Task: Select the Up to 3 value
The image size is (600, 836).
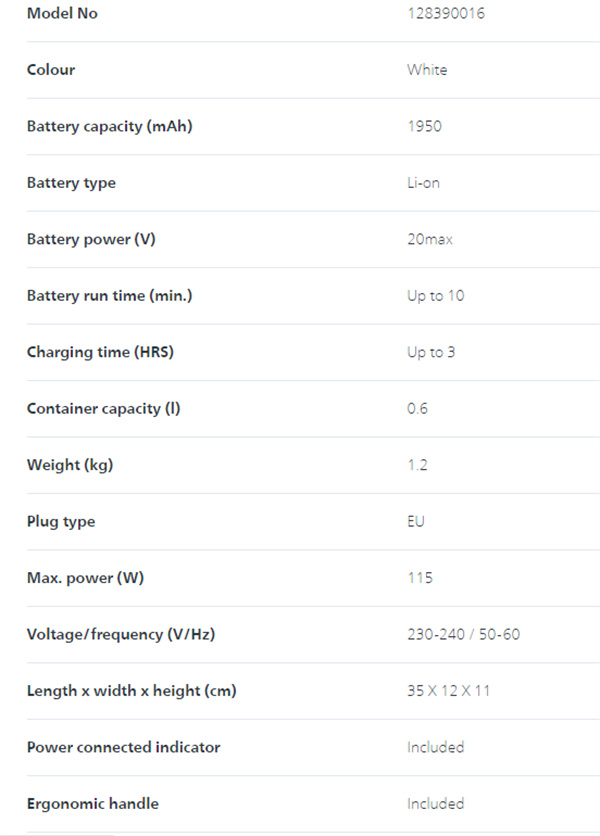Action: click(431, 352)
